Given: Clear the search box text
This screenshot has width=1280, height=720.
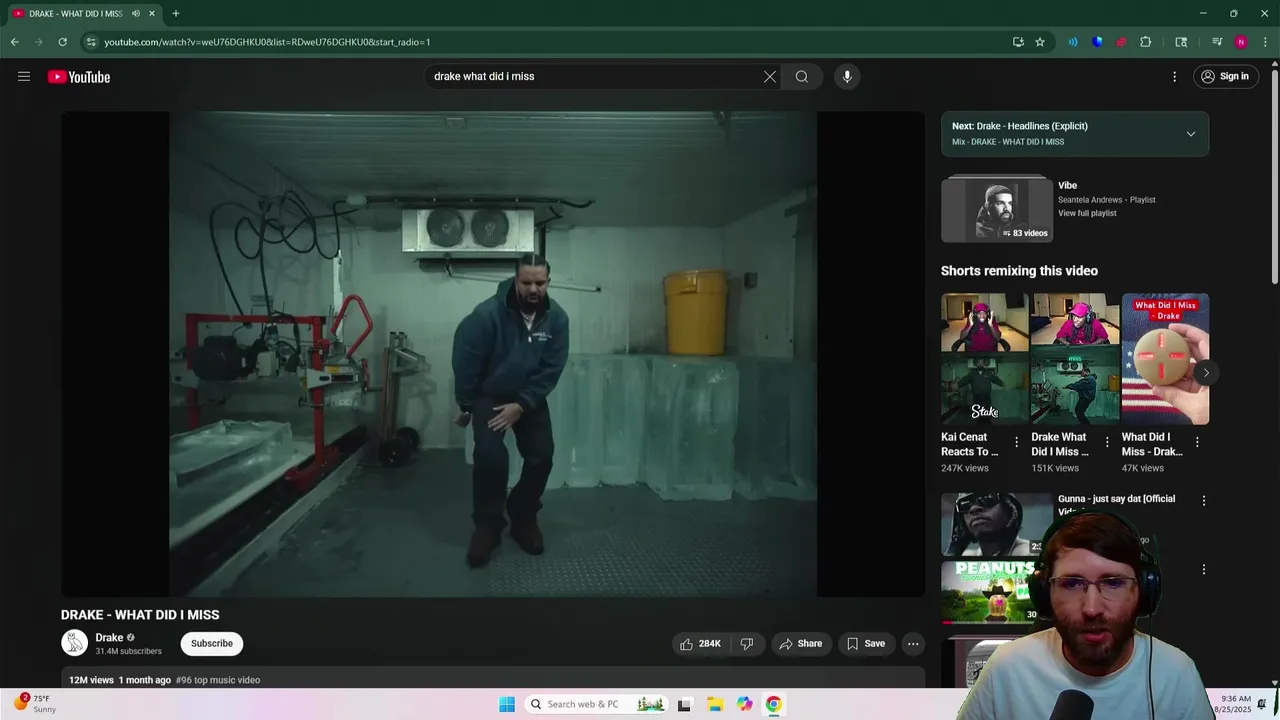Looking at the screenshot, I should (770, 76).
